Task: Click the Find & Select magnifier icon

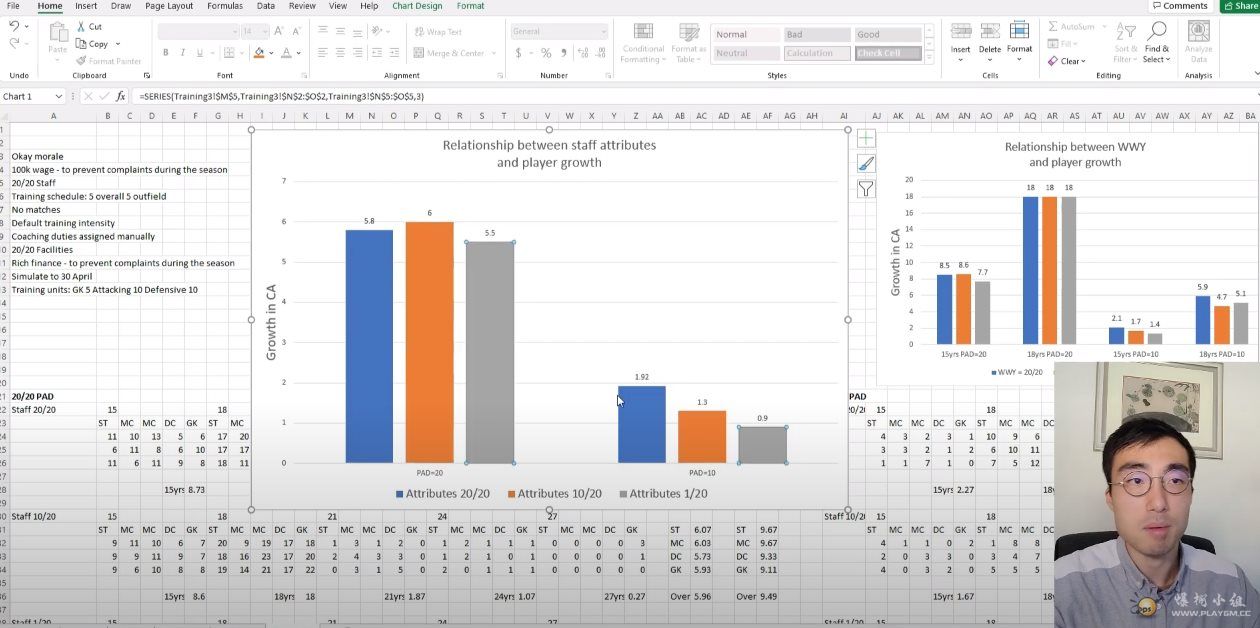Action: coord(1157,31)
